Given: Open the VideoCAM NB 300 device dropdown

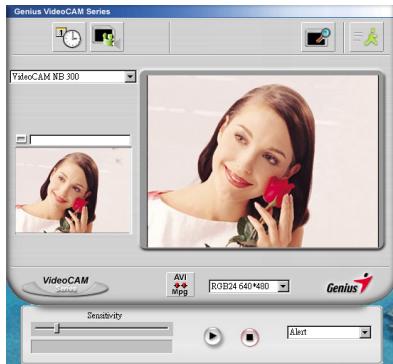Looking at the screenshot, I should click(130, 77).
